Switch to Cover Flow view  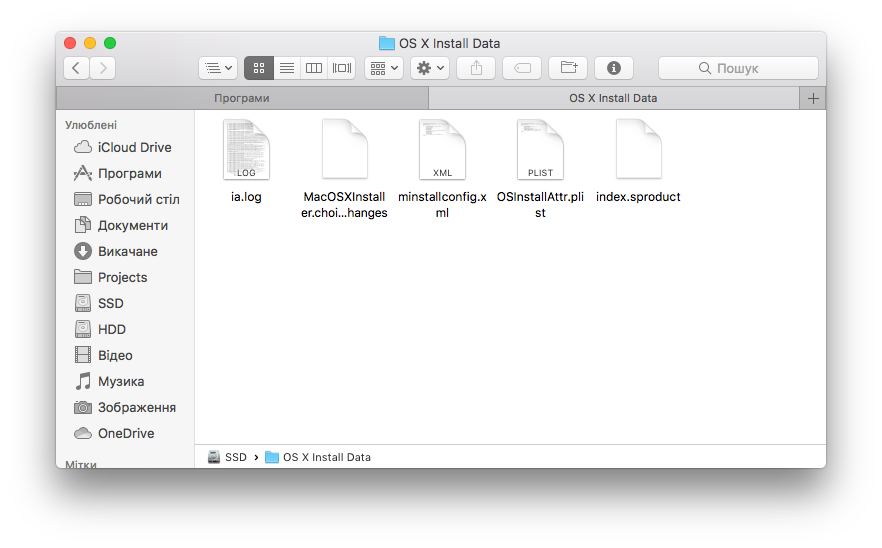pos(341,68)
